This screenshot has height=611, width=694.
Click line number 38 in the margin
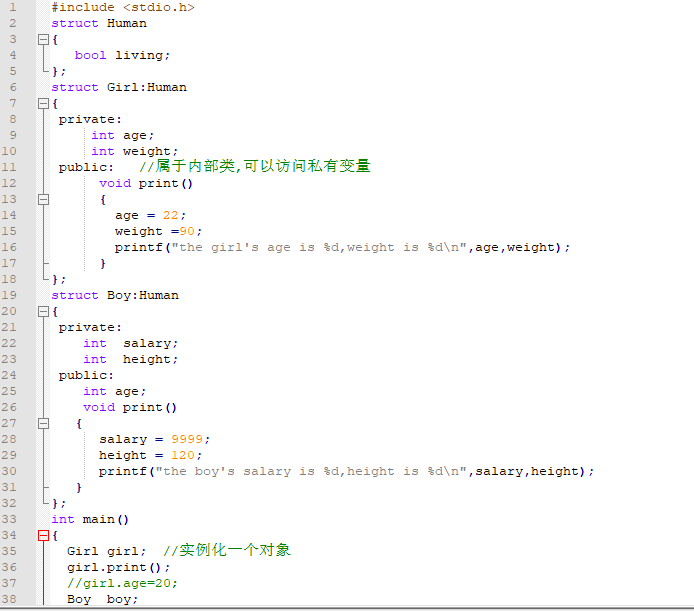pos(9,599)
